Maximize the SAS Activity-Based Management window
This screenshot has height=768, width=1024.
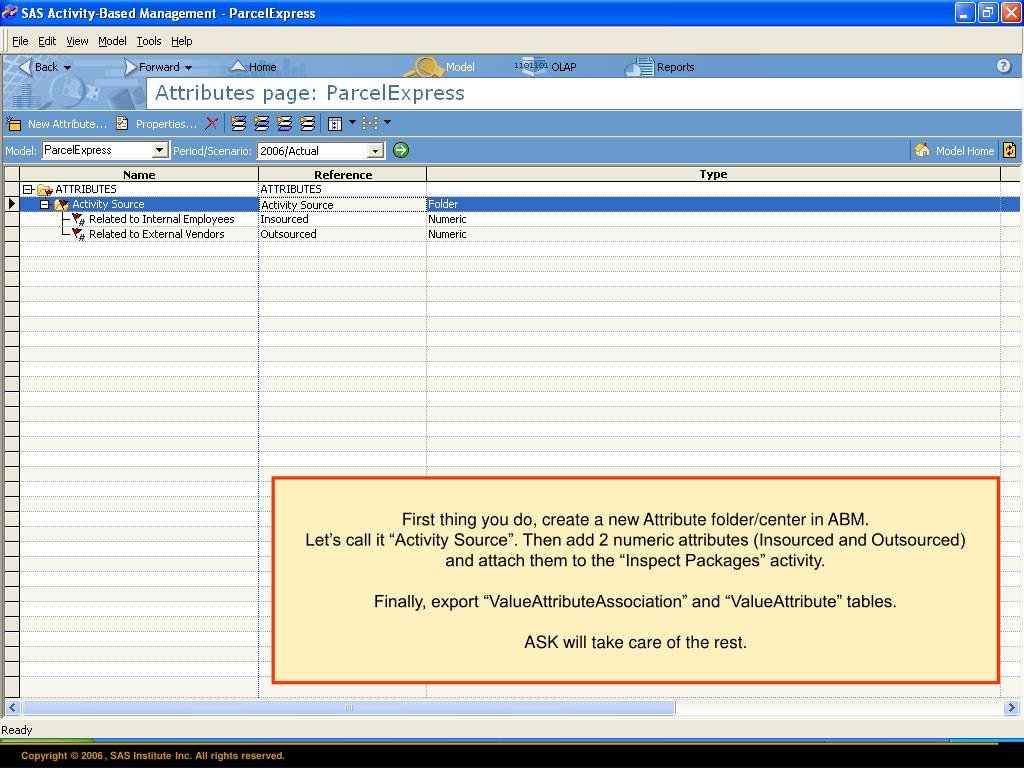987,12
